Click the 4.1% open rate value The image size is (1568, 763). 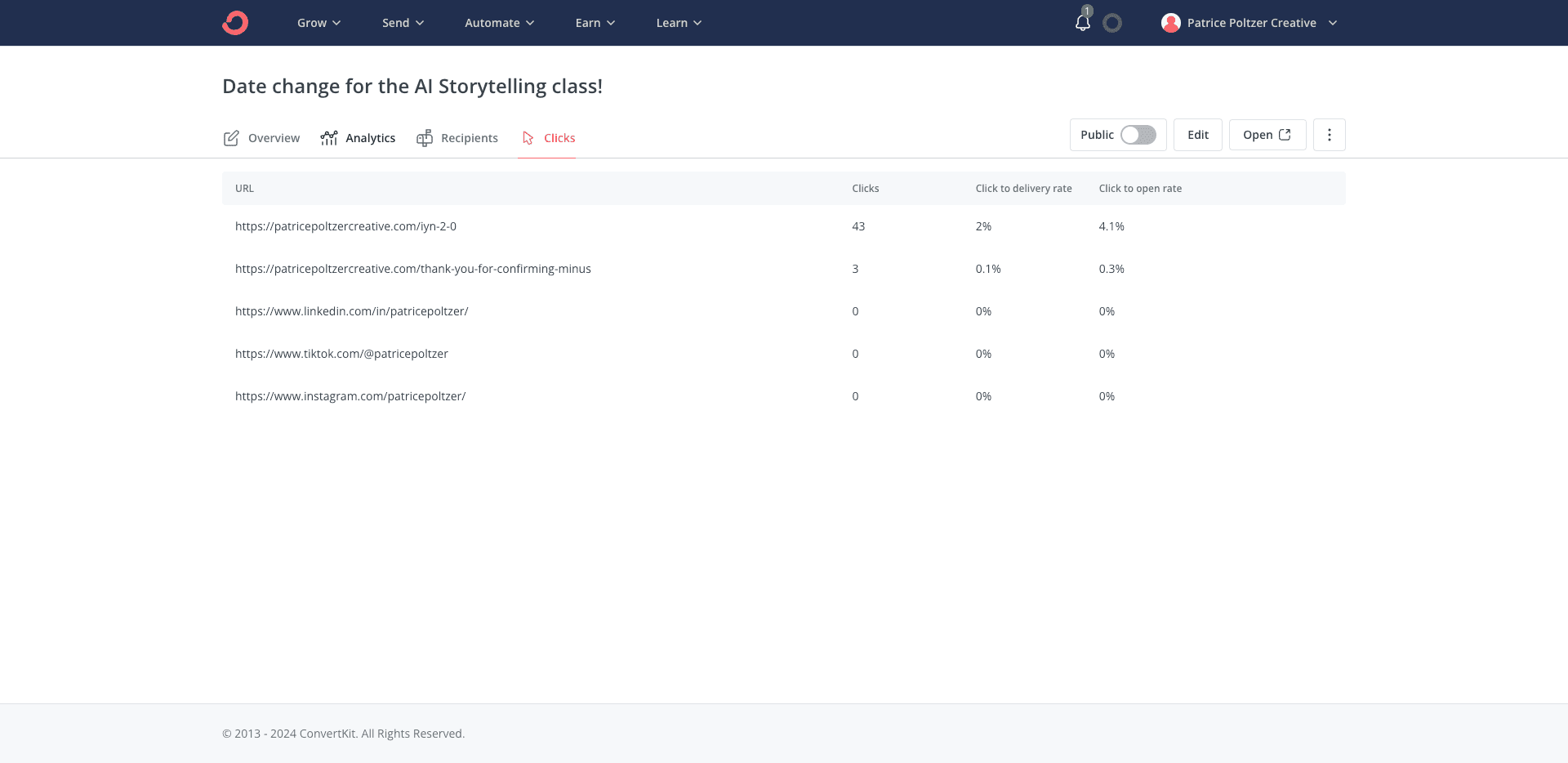tap(1111, 226)
